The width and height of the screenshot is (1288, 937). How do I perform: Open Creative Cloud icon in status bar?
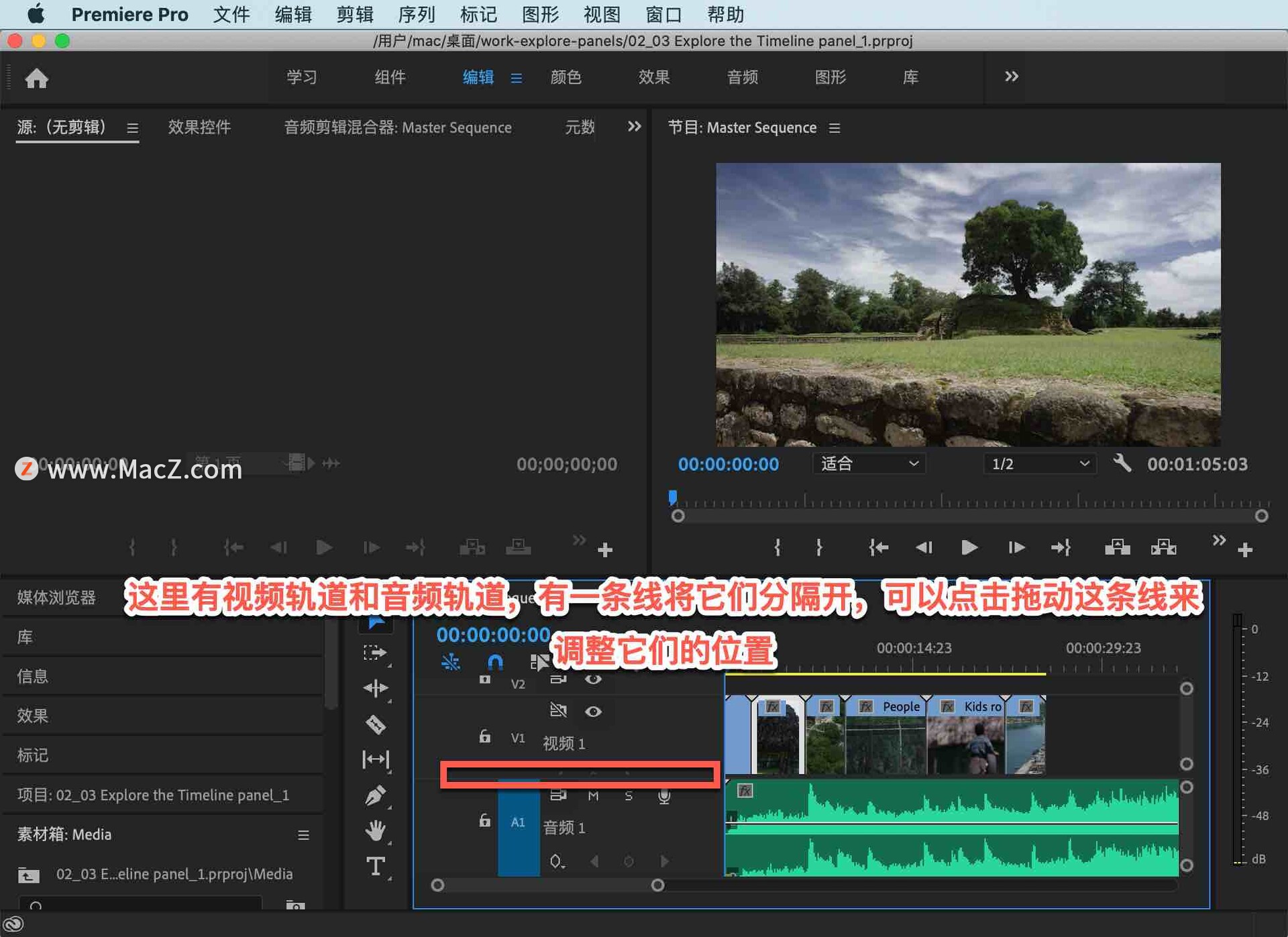click(x=13, y=924)
